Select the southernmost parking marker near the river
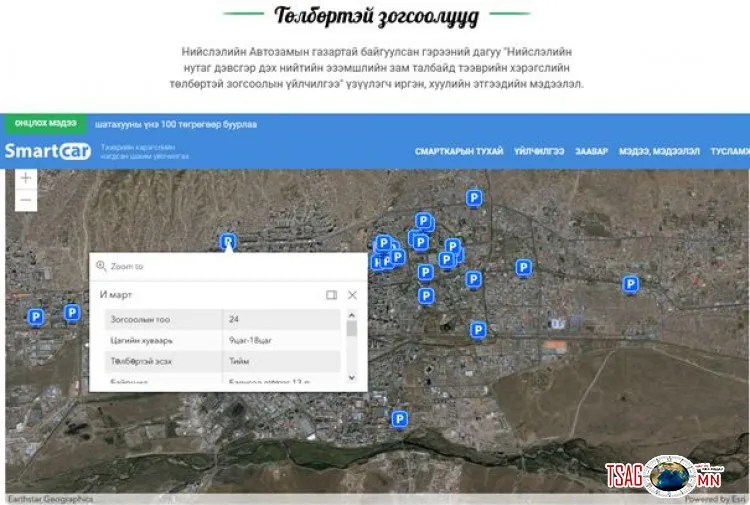Image resolution: width=750 pixels, height=505 pixels. [399, 420]
